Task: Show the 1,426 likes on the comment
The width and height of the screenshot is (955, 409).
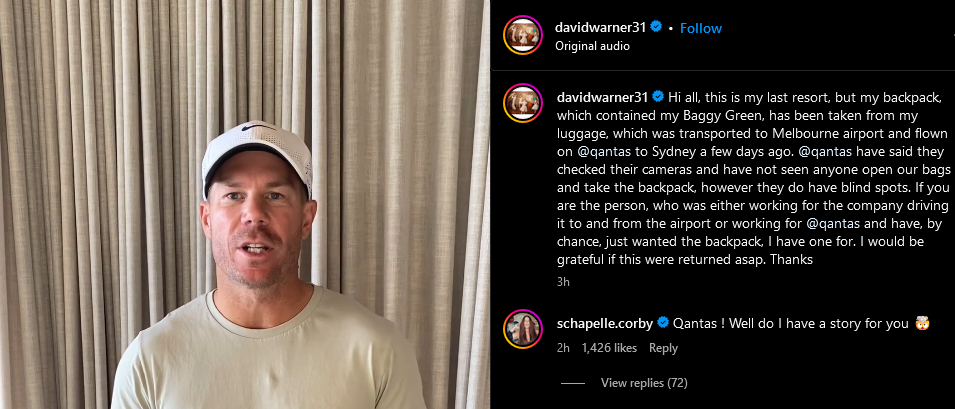Action: click(x=609, y=348)
